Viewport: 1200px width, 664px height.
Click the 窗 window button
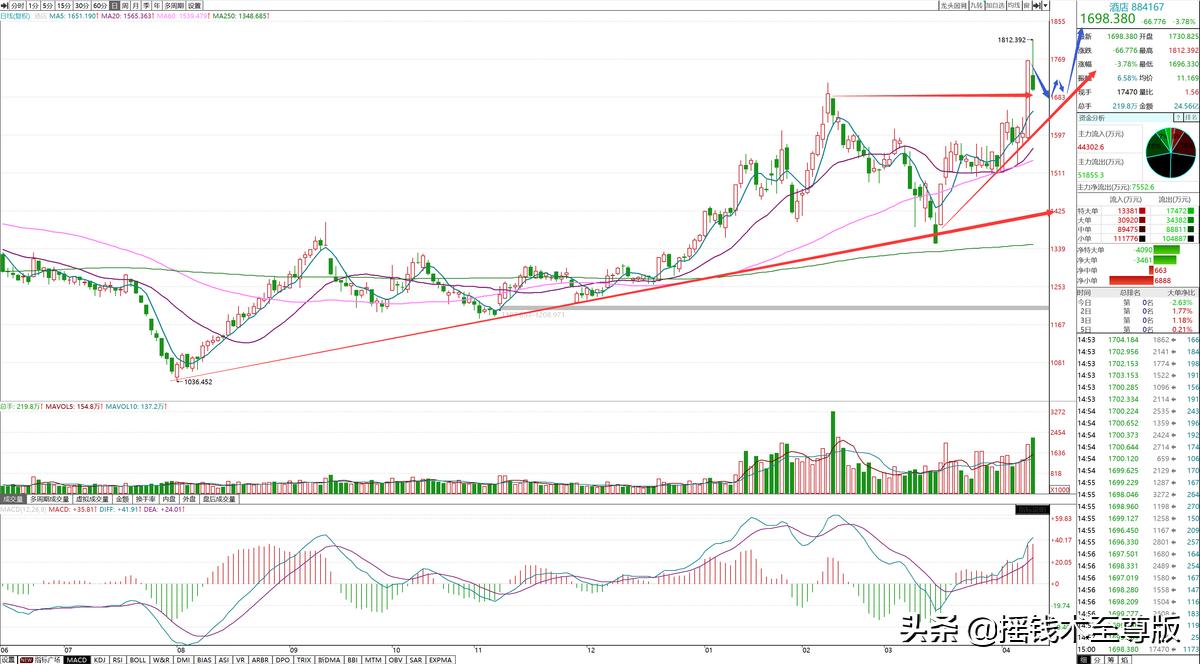coord(1027,5)
